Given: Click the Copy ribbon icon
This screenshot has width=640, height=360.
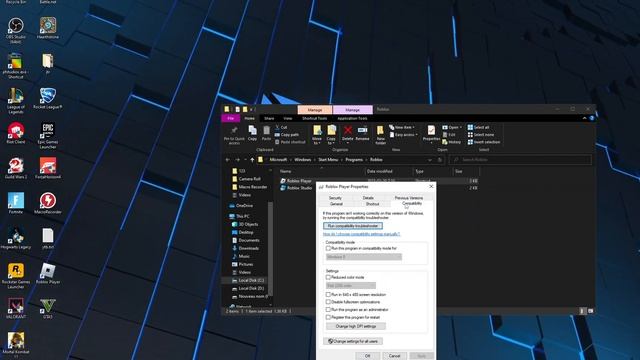Looking at the screenshot, I should 252,133.
